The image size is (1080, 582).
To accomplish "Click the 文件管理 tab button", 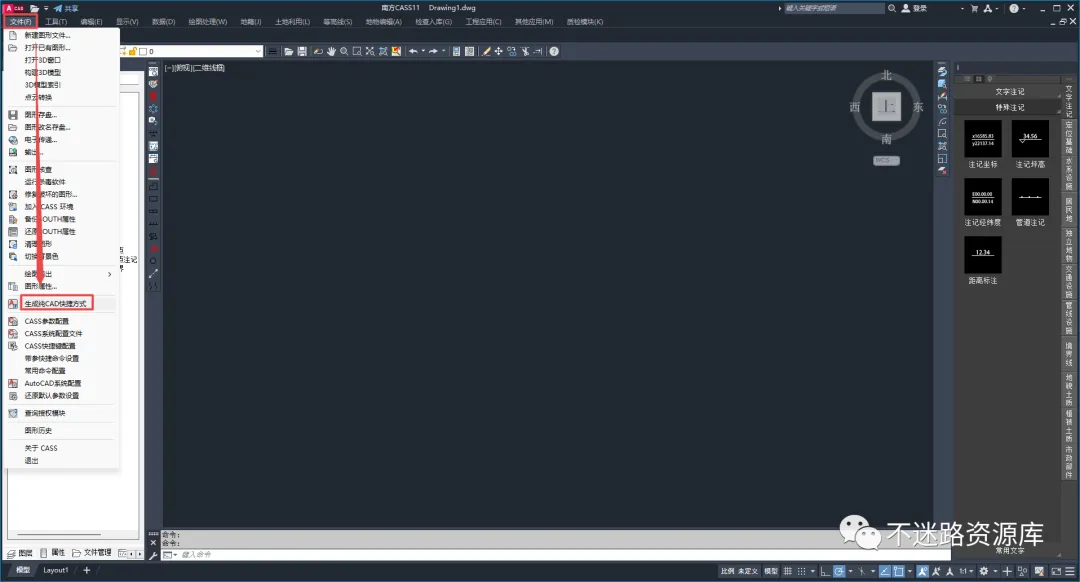I will 92,552.
